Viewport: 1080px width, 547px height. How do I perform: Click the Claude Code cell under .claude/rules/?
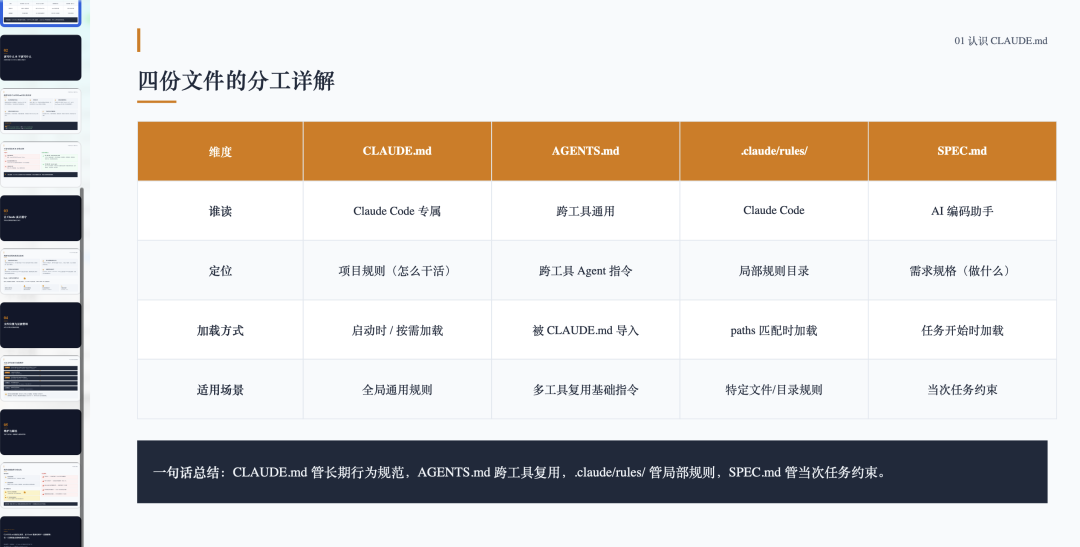tap(774, 211)
